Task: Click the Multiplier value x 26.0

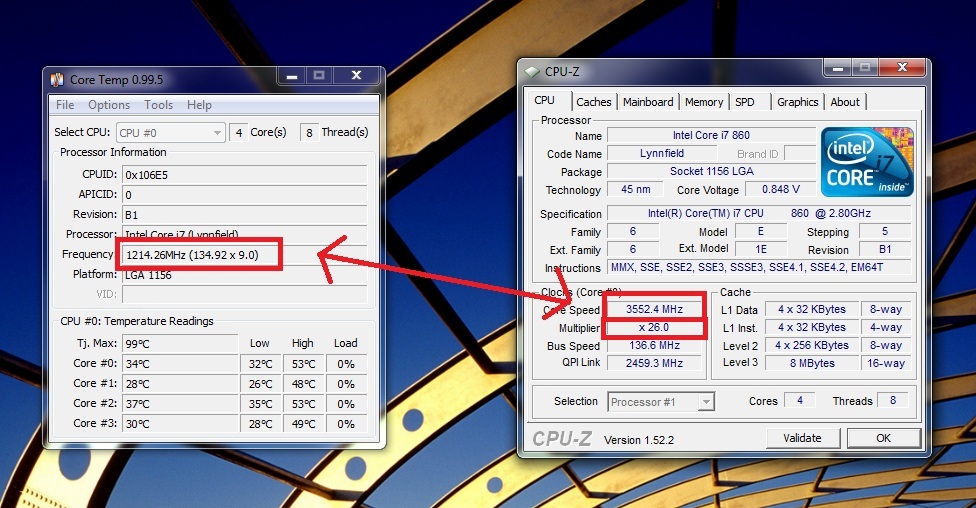Action: [654, 327]
